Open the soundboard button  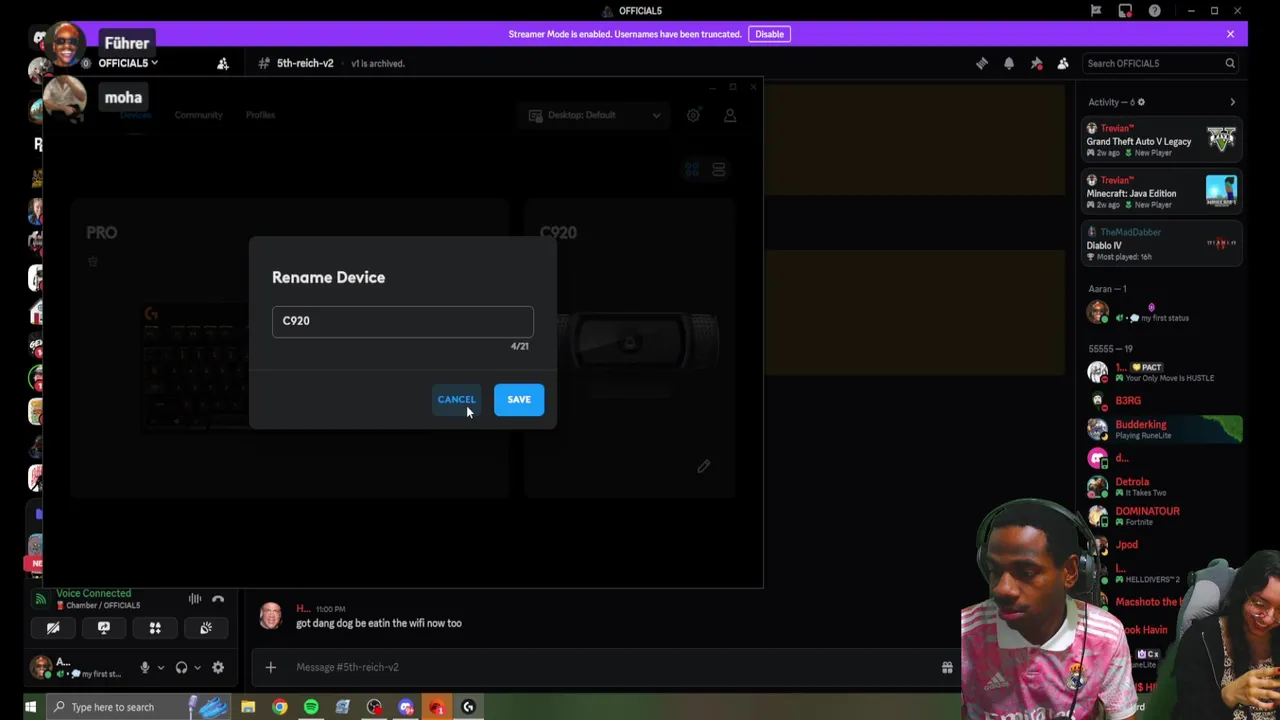pos(206,628)
